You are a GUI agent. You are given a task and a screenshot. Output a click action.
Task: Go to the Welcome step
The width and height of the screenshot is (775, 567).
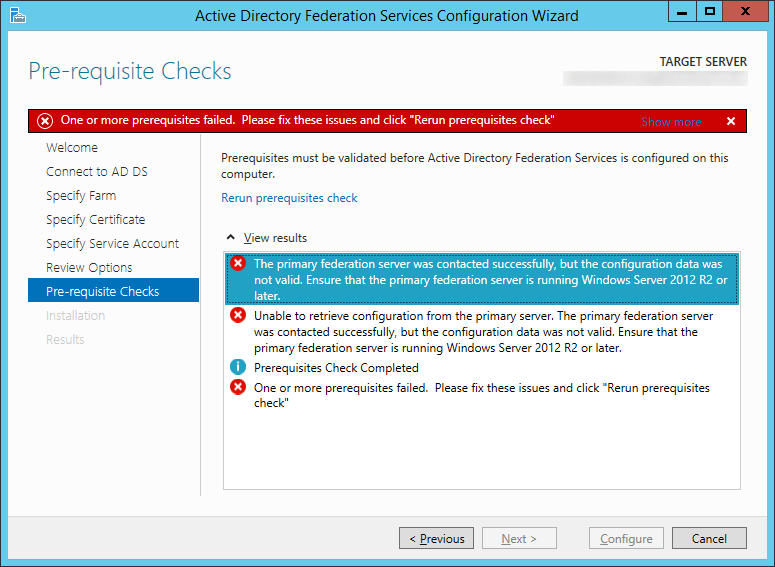pyautogui.click(x=72, y=147)
